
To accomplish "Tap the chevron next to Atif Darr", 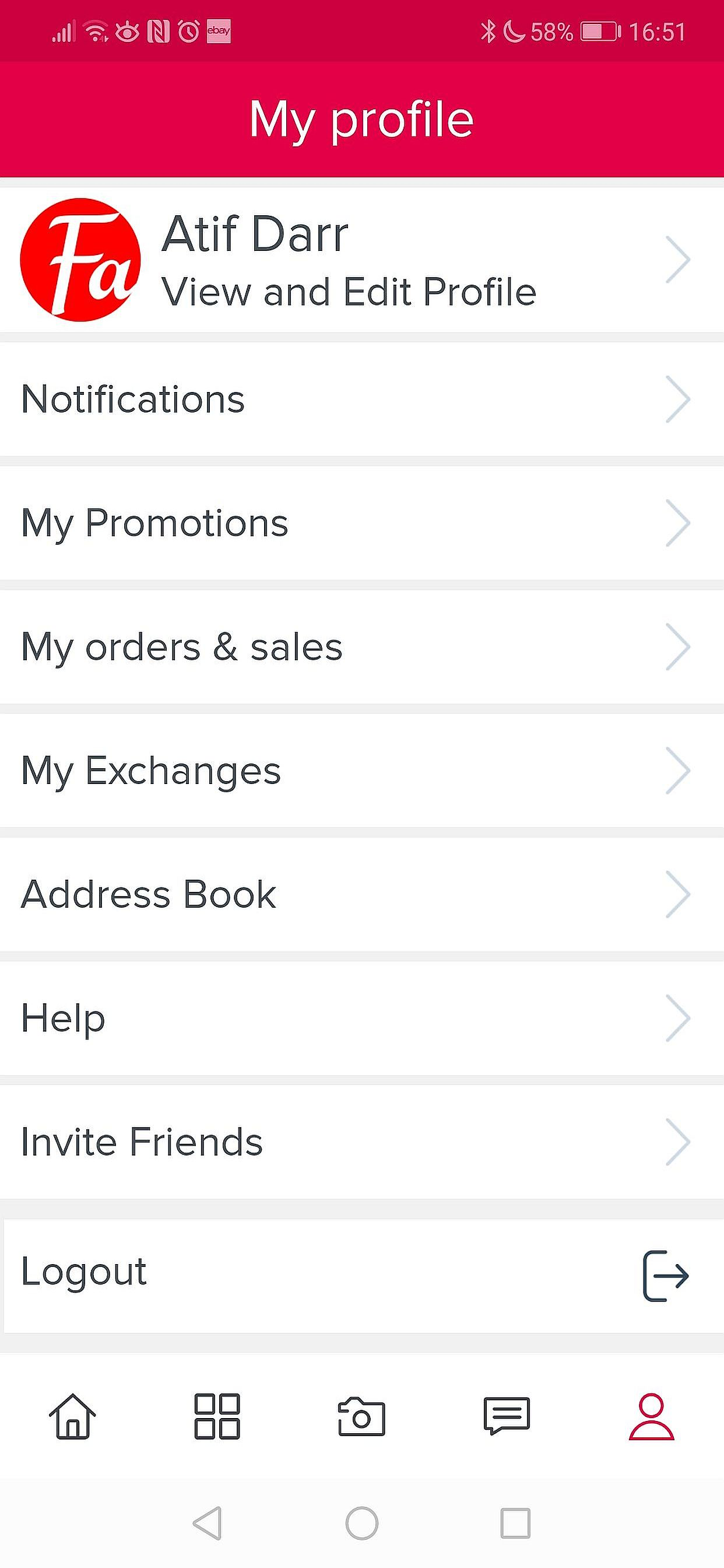I will (x=678, y=260).
